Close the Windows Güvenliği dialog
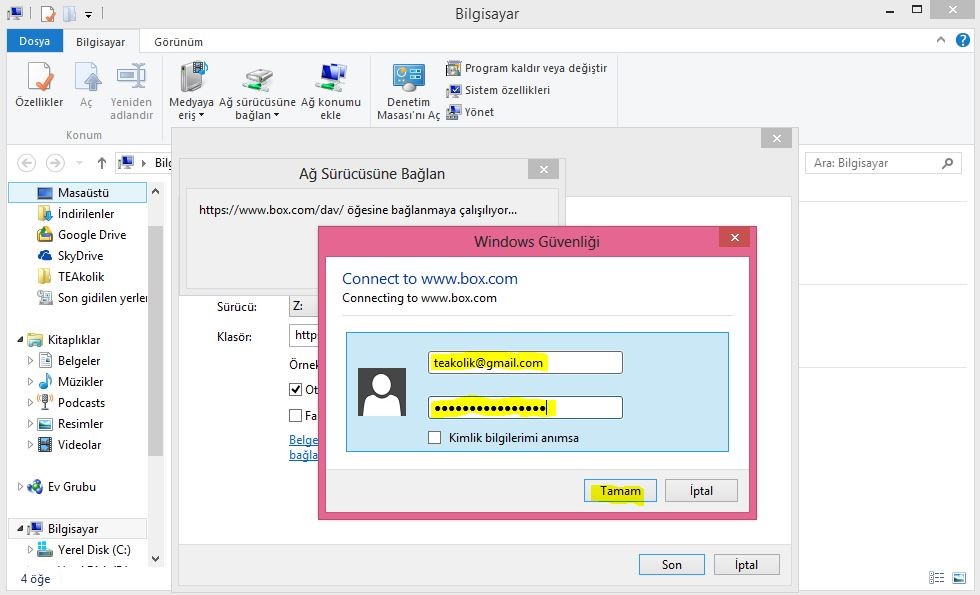Viewport: 980px width, 595px height. [x=734, y=237]
